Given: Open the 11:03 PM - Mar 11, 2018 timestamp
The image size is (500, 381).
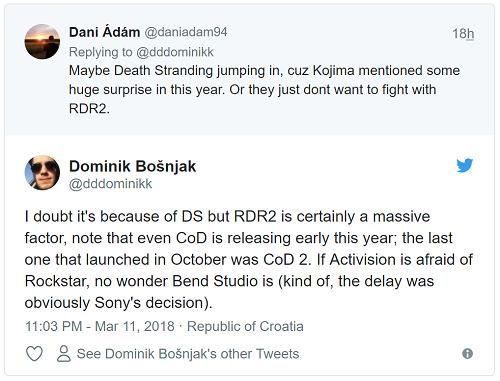Looking at the screenshot, I should click(x=100, y=326).
